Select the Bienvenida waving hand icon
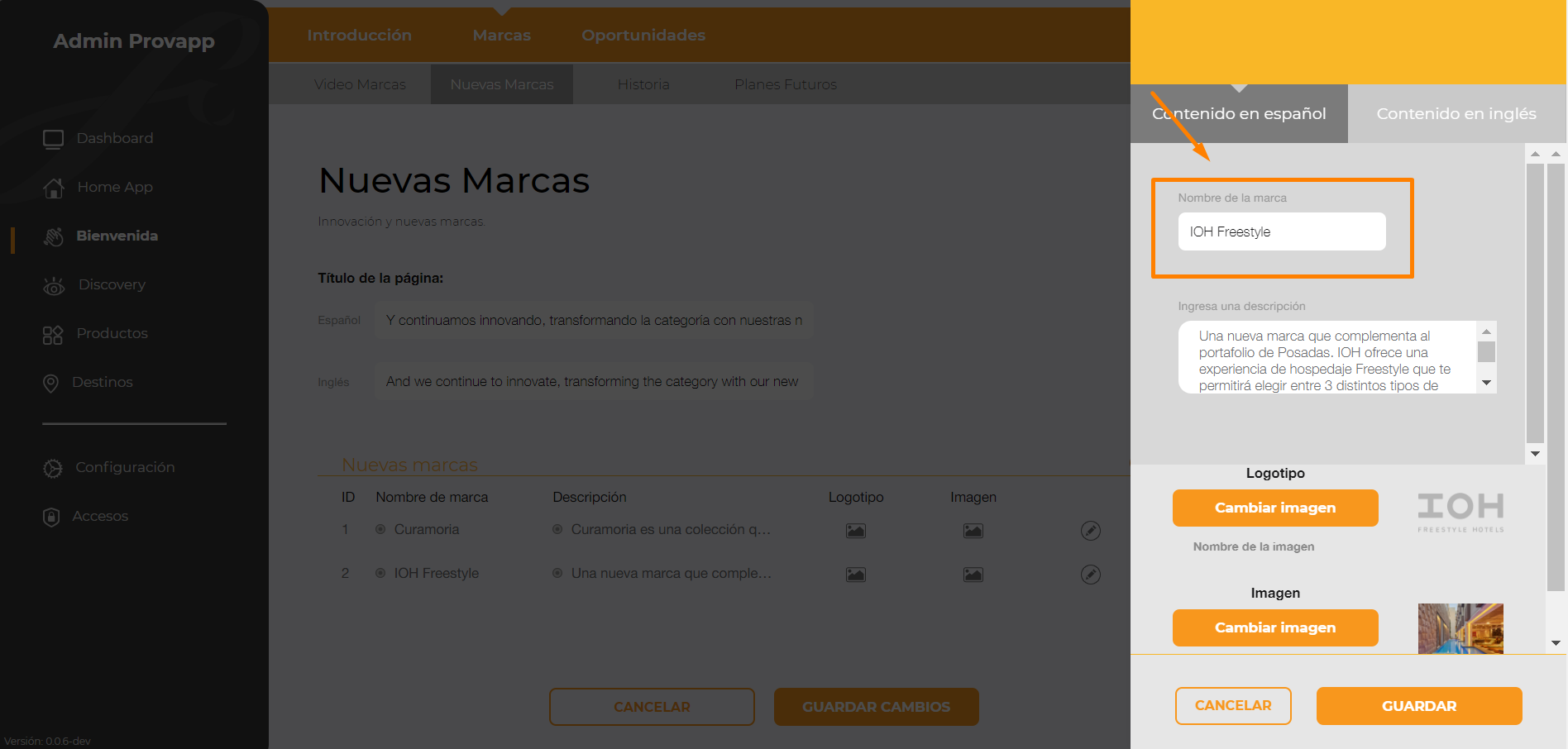 [x=54, y=236]
